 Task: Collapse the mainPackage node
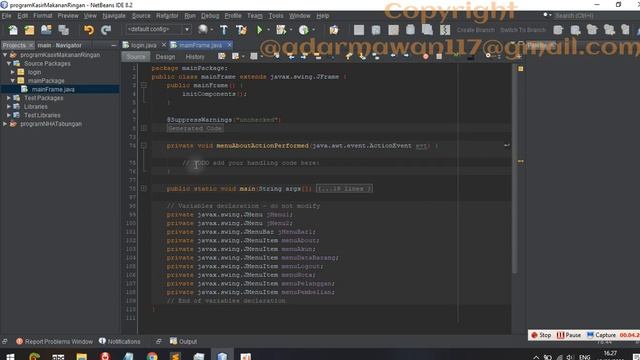pos(13,80)
